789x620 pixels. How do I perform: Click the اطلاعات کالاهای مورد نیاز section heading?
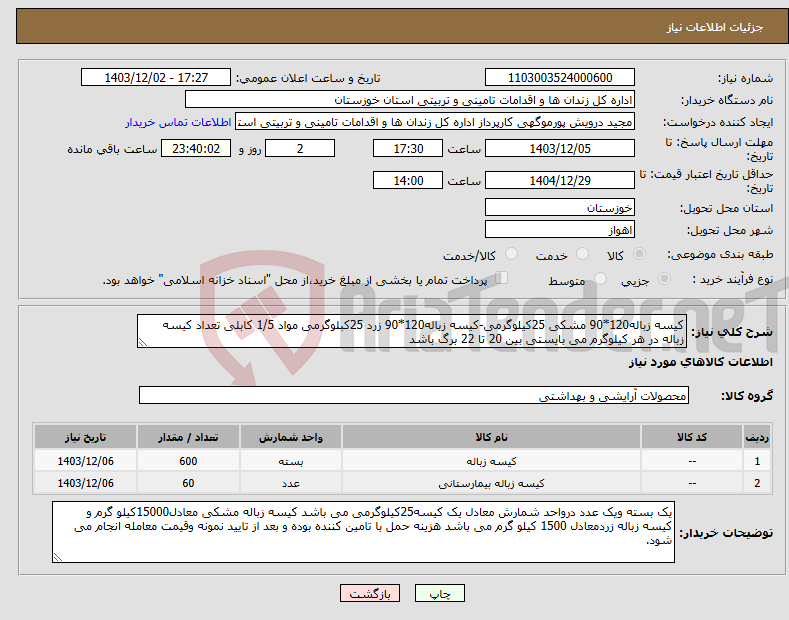coord(700,362)
